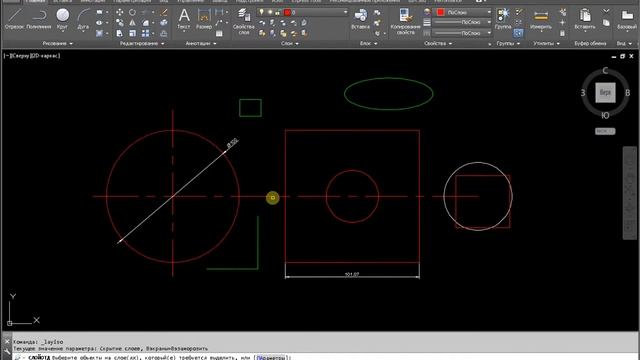Choose the rectangle drawing tool icon
This screenshot has width=640, height=360.
[x=99, y=12]
